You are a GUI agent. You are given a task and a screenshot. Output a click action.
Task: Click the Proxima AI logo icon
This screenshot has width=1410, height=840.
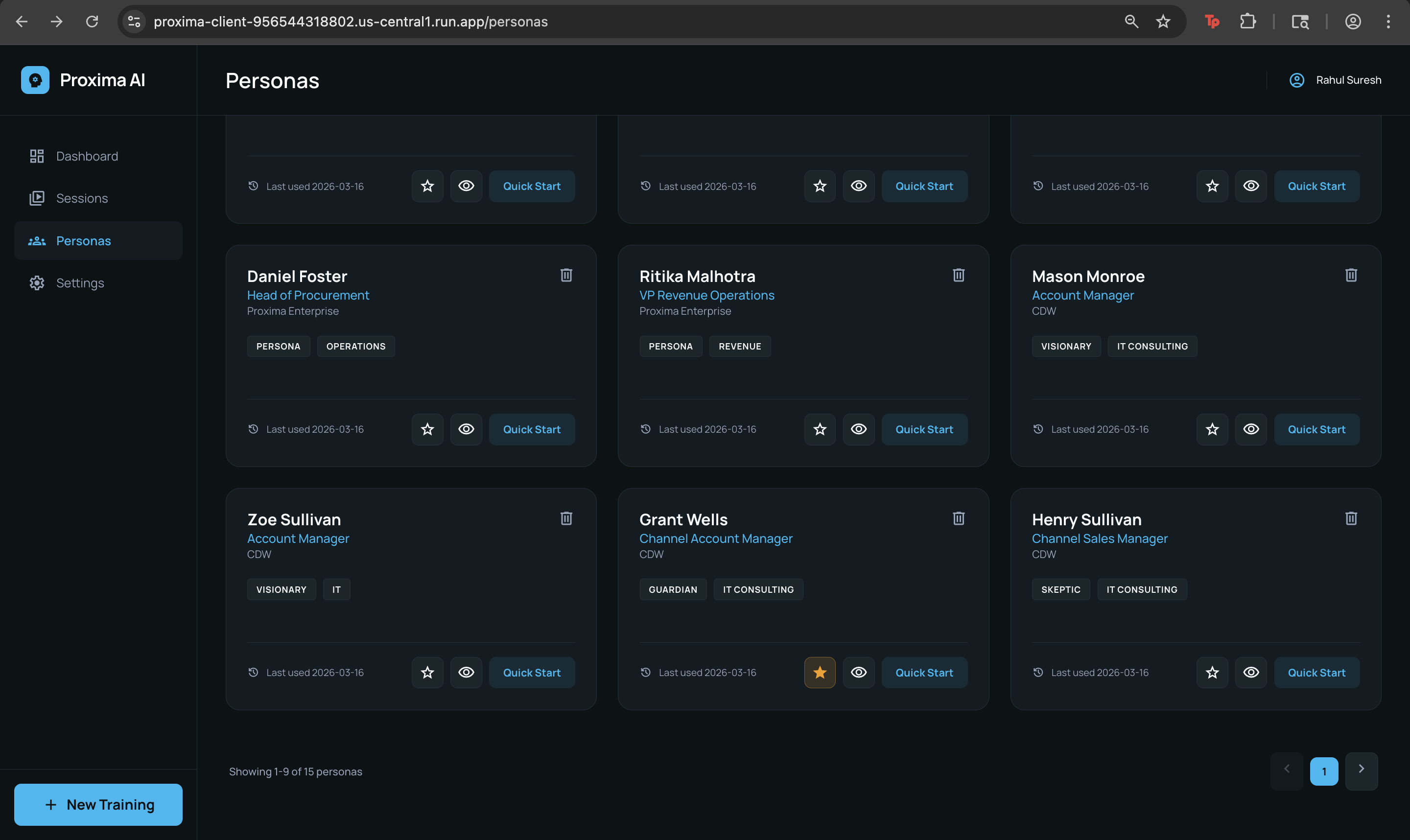(35, 80)
